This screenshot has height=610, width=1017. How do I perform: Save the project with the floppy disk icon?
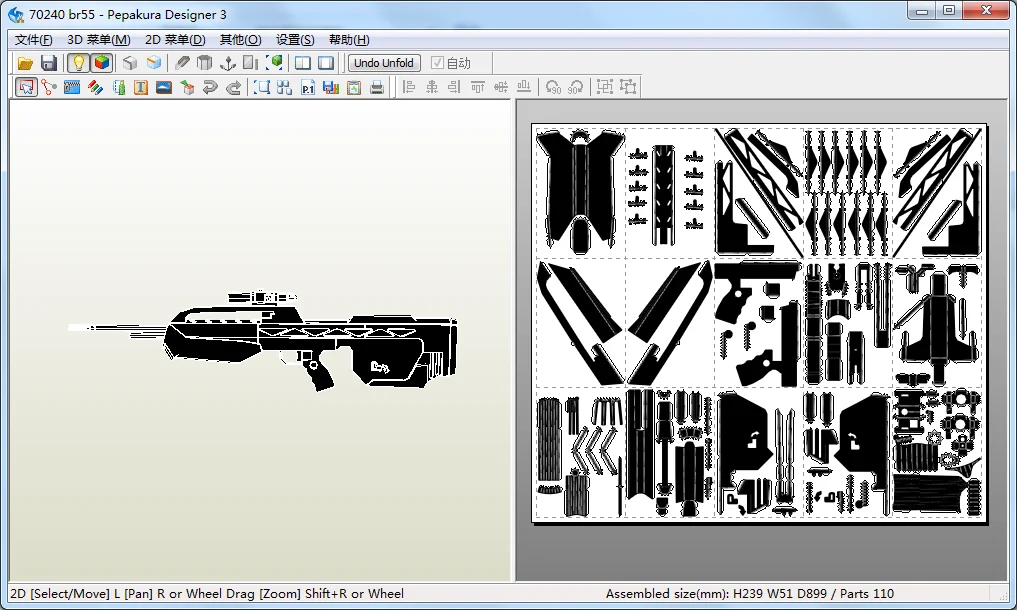49,63
